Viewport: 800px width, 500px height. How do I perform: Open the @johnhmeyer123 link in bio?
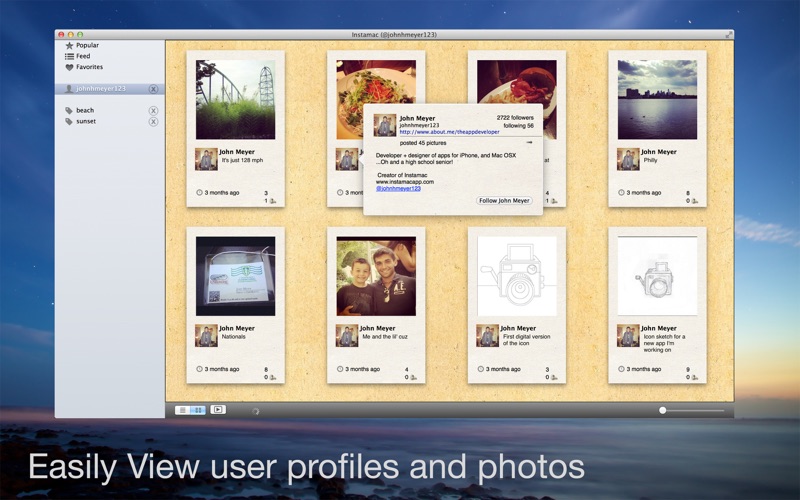pyautogui.click(x=398, y=188)
